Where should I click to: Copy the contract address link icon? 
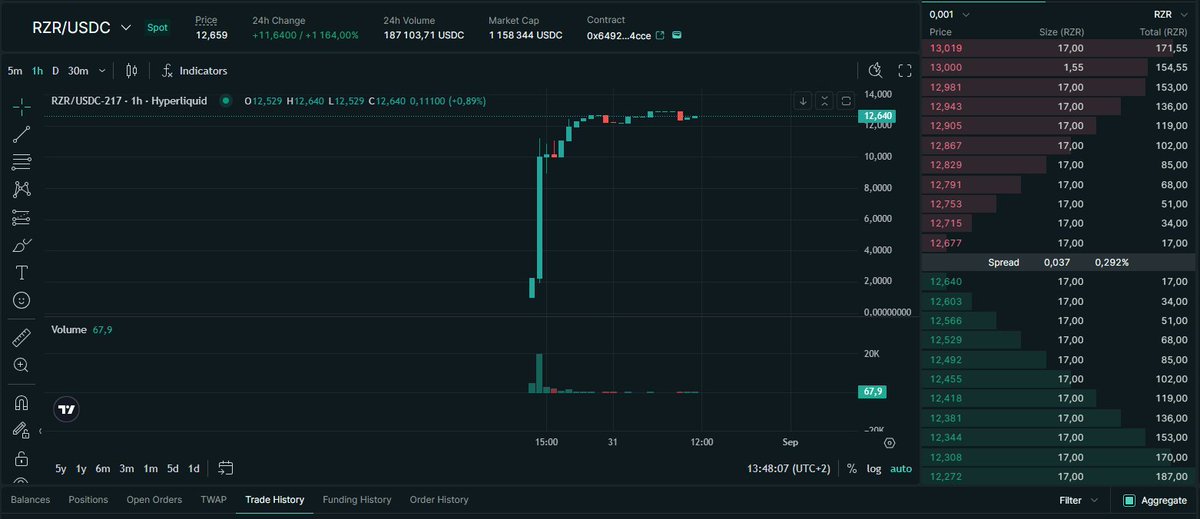coord(677,35)
